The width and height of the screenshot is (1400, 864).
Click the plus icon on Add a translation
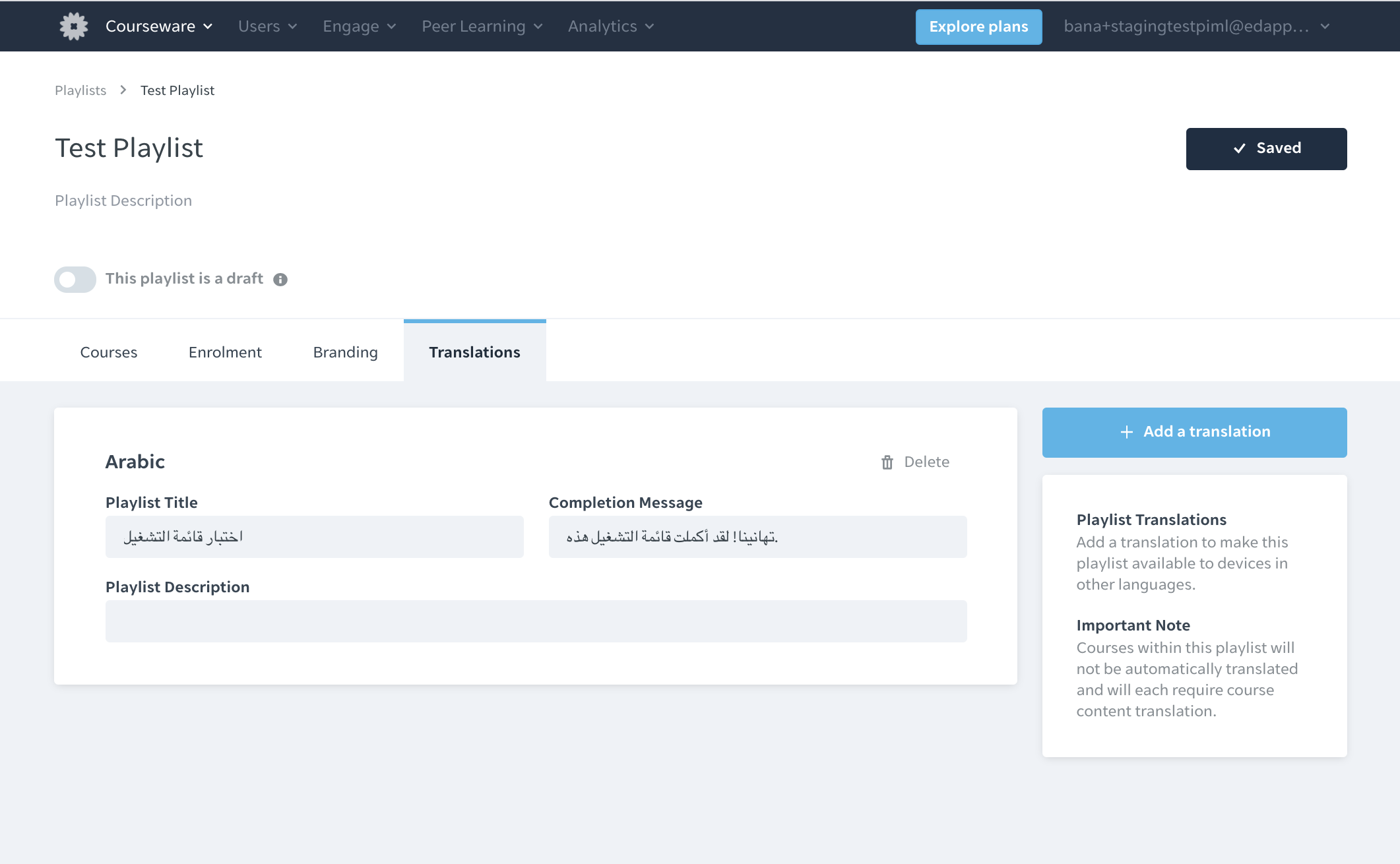[x=1127, y=432]
